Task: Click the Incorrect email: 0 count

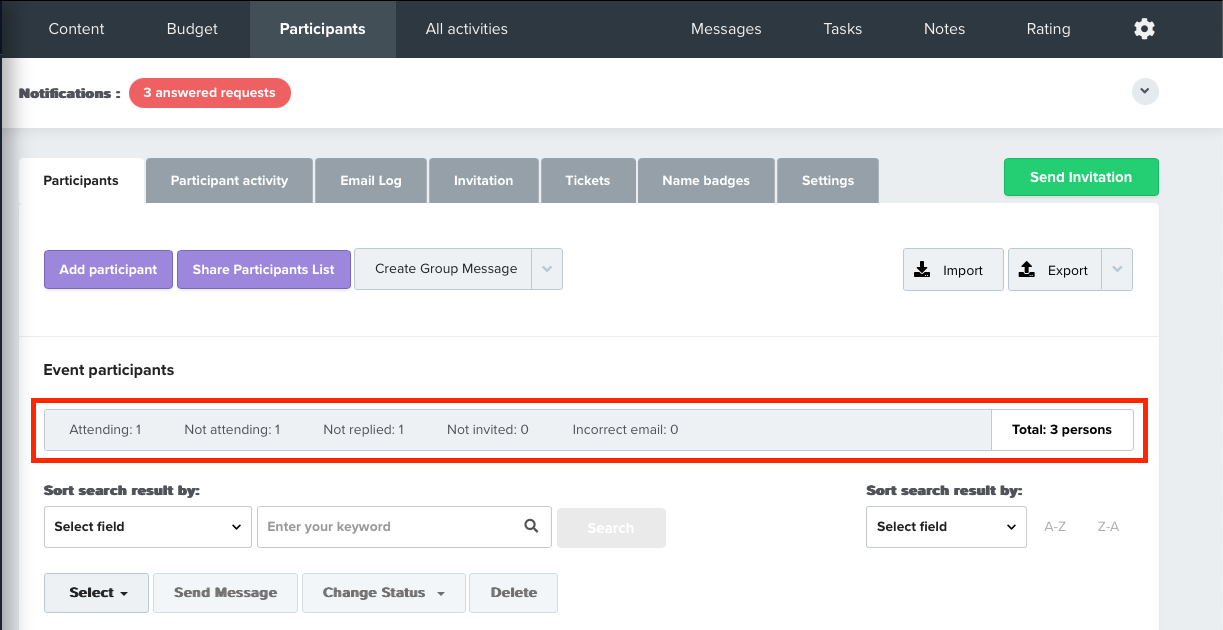Action: pyautogui.click(x=625, y=430)
